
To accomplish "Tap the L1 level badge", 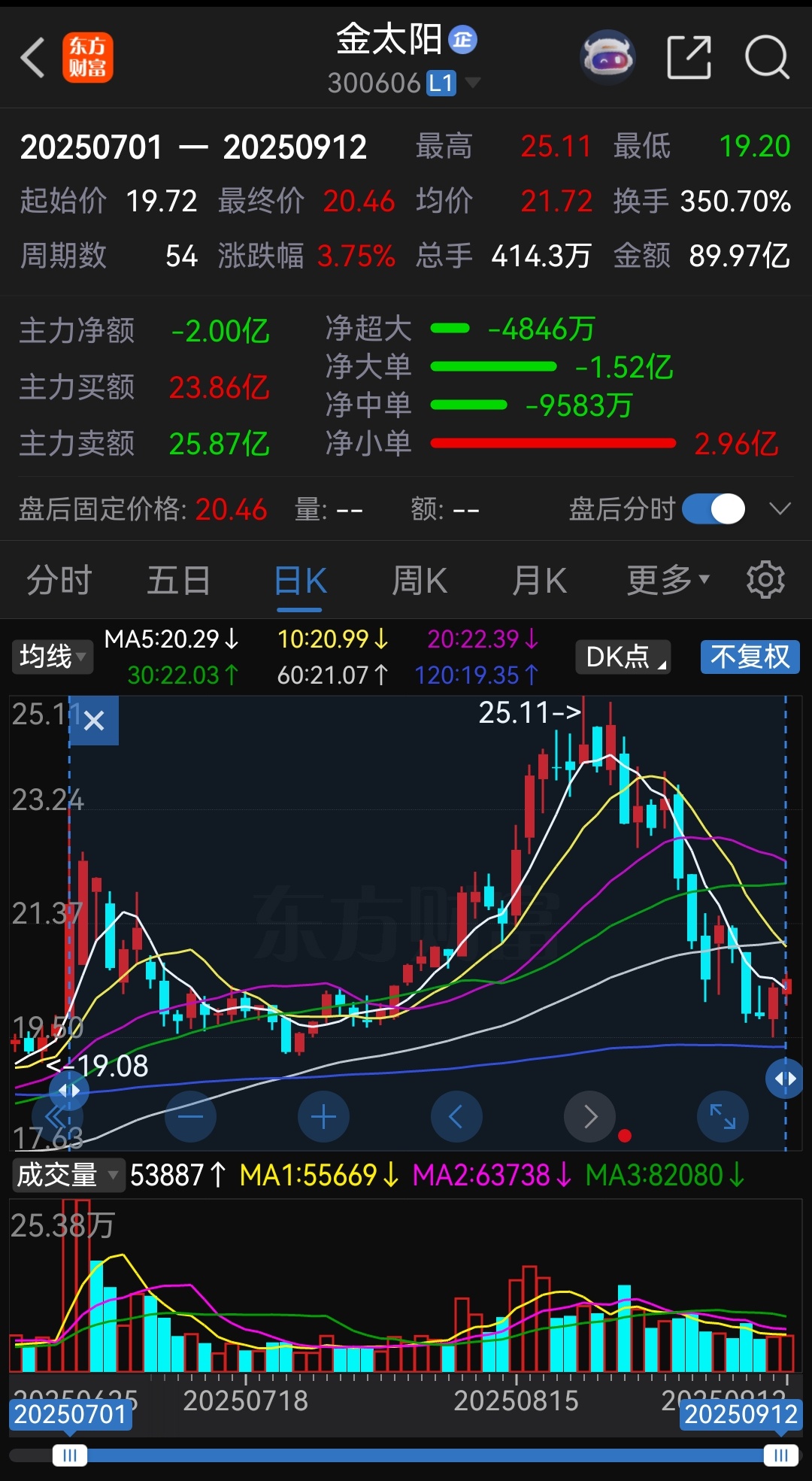I will [441, 83].
